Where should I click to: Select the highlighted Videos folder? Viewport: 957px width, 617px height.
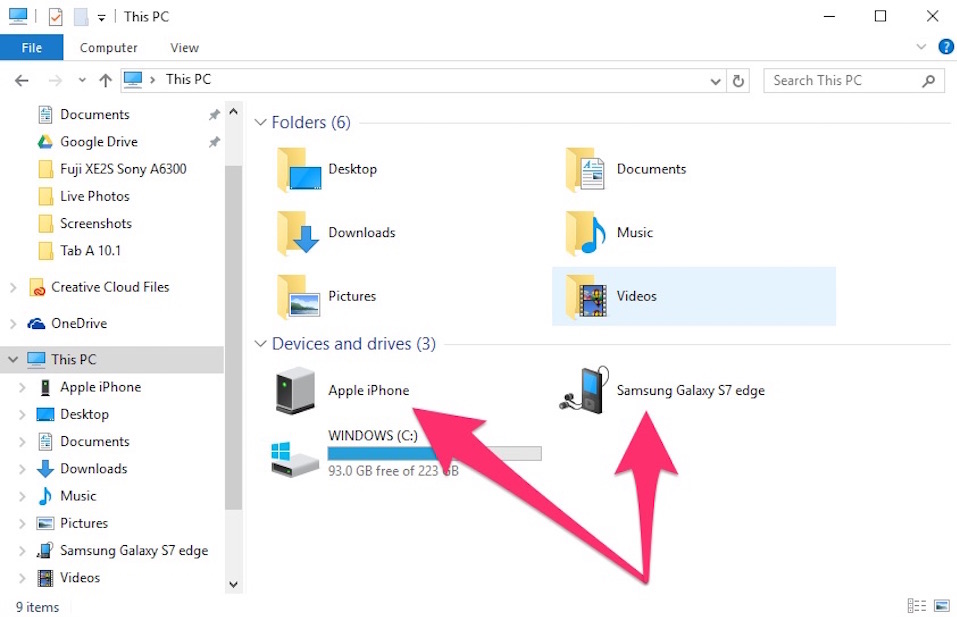pyautogui.click(x=693, y=297)
